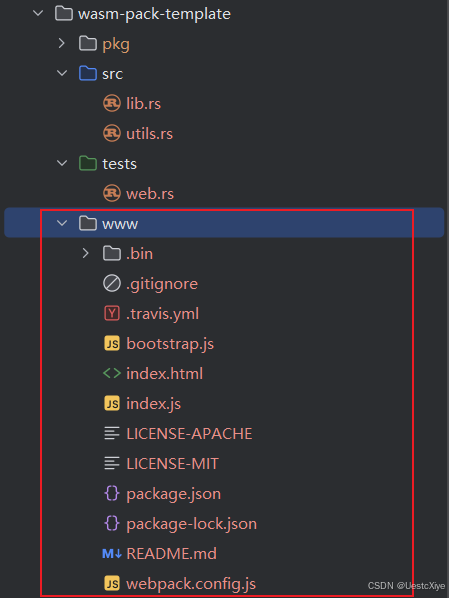Click the .bin folder icon
Viewport: 449px width, 598px height.
tap(111, 254)
